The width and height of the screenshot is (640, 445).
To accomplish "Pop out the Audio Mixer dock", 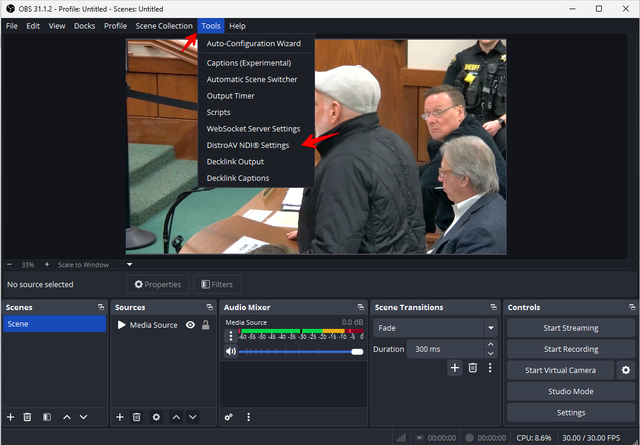I will point(360,307).
